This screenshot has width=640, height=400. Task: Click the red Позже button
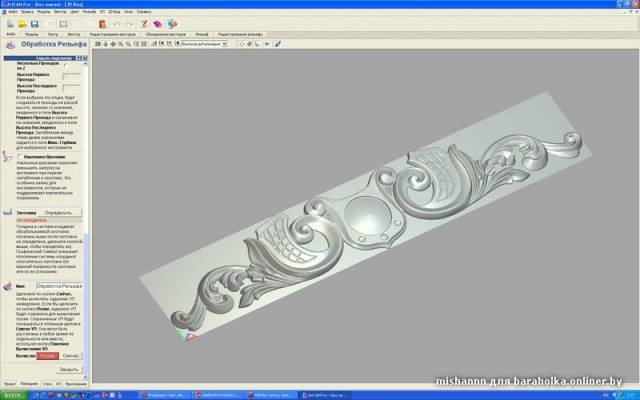[47, 356]
